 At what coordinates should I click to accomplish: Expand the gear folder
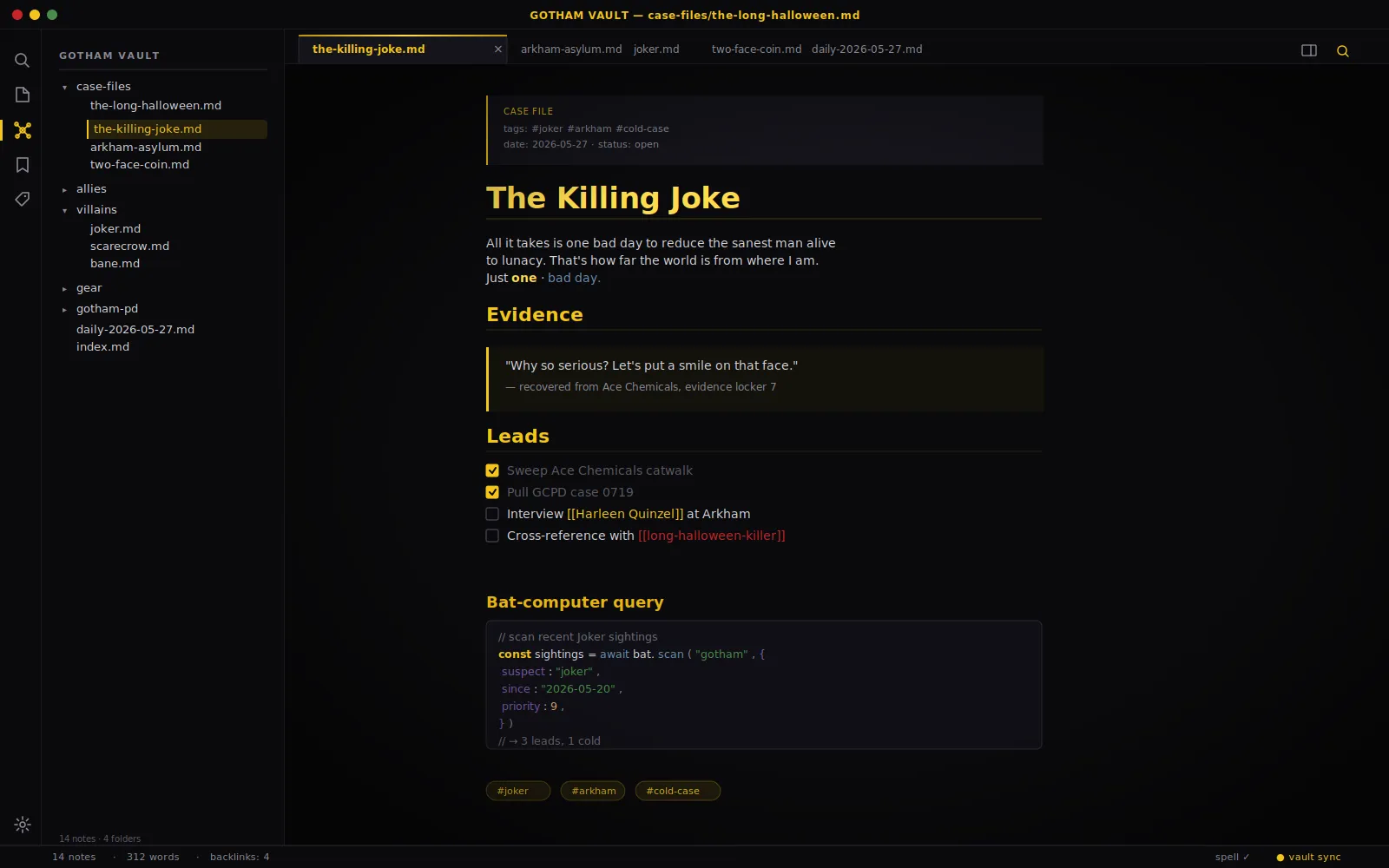pos(64,288)
